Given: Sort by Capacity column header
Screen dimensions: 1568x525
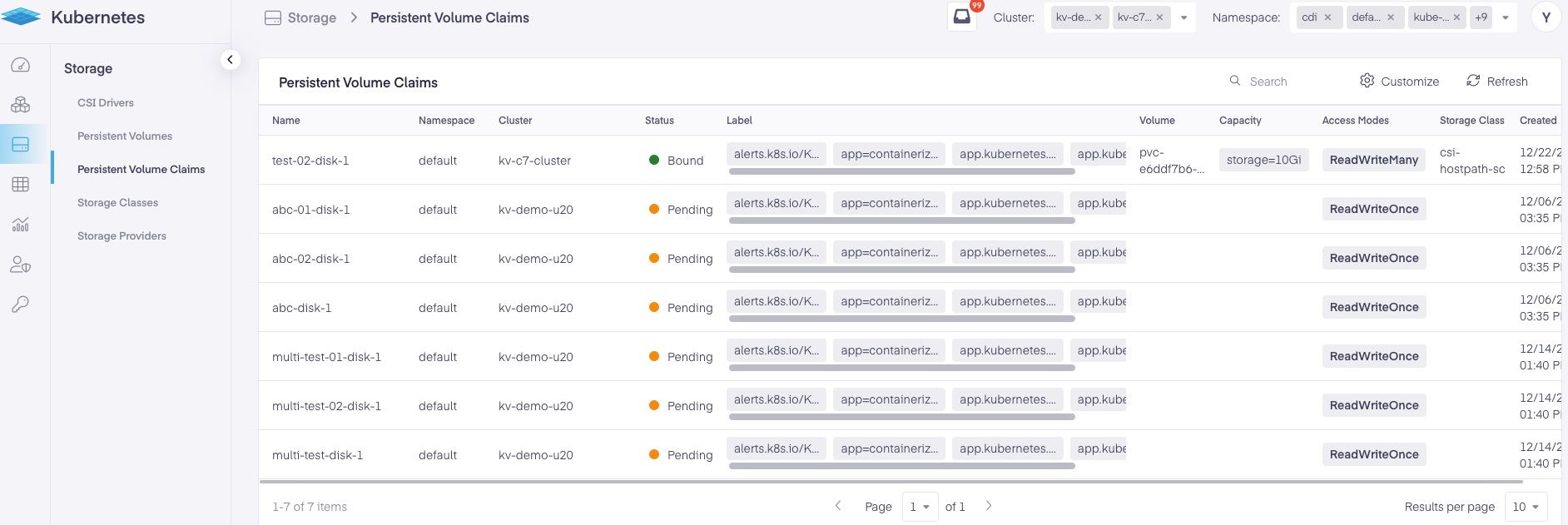Looking at the screenshot, I should pos(1240,121).
